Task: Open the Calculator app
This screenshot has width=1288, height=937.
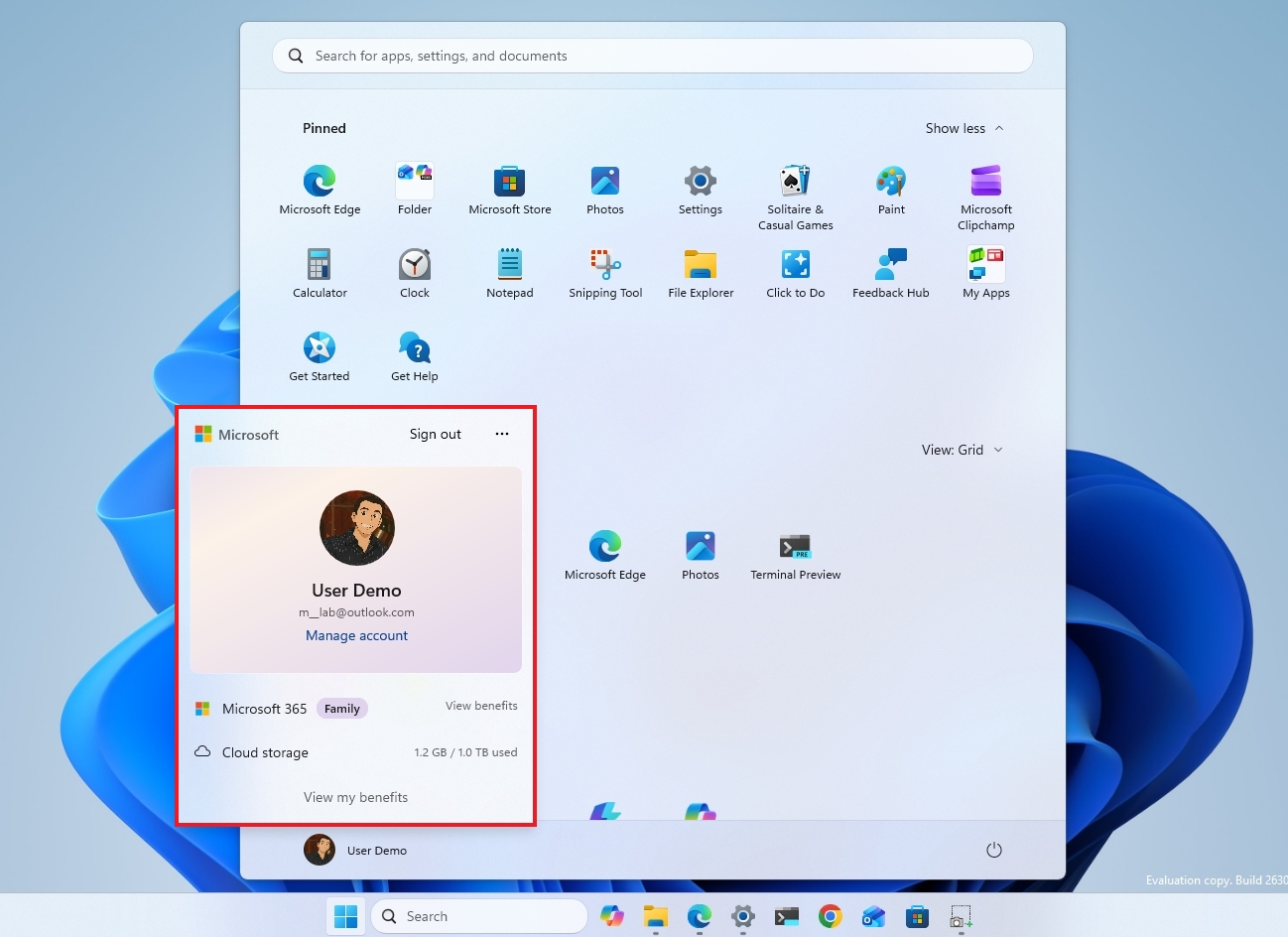Action: [320, 273]
